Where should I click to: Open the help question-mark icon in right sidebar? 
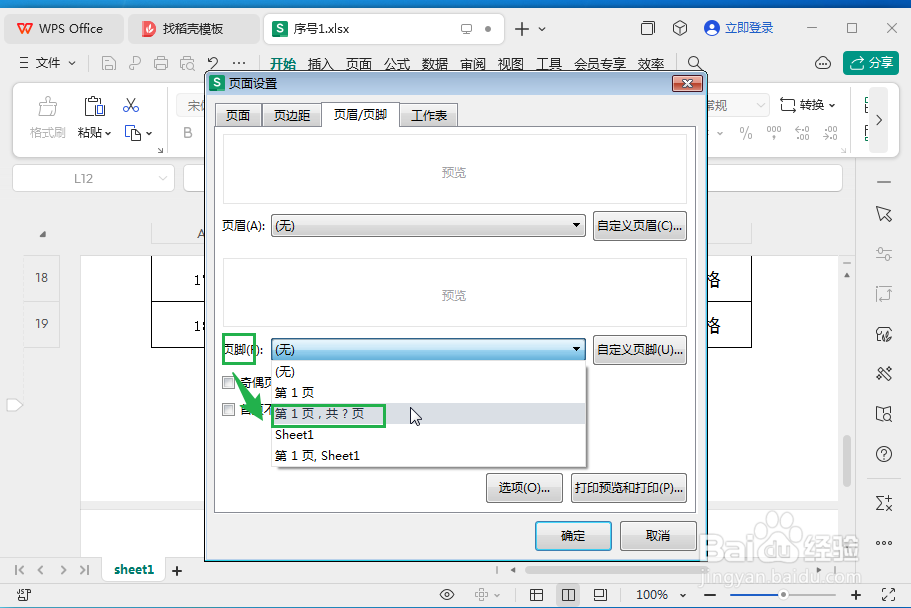point(883,453)
